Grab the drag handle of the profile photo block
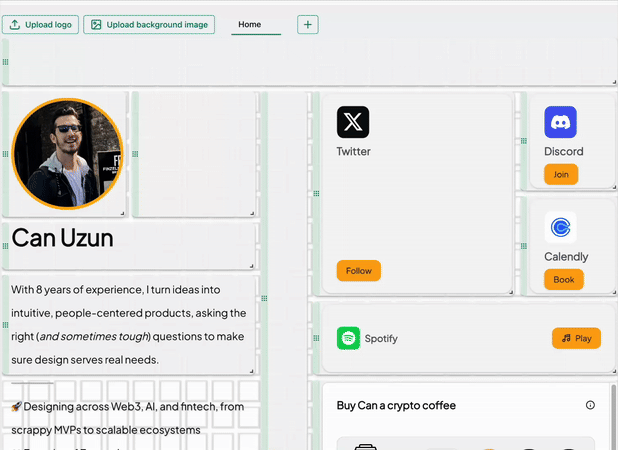The image size is (618, 450). coord(5,154)
